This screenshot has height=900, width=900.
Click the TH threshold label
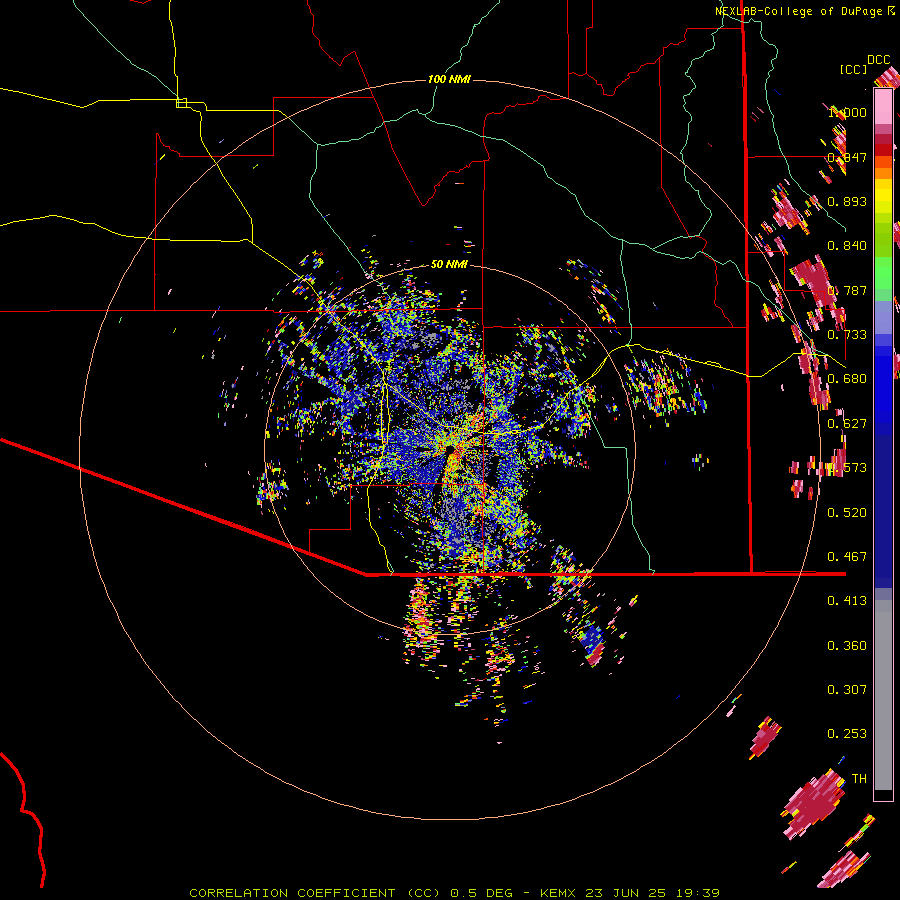point(859,779)
